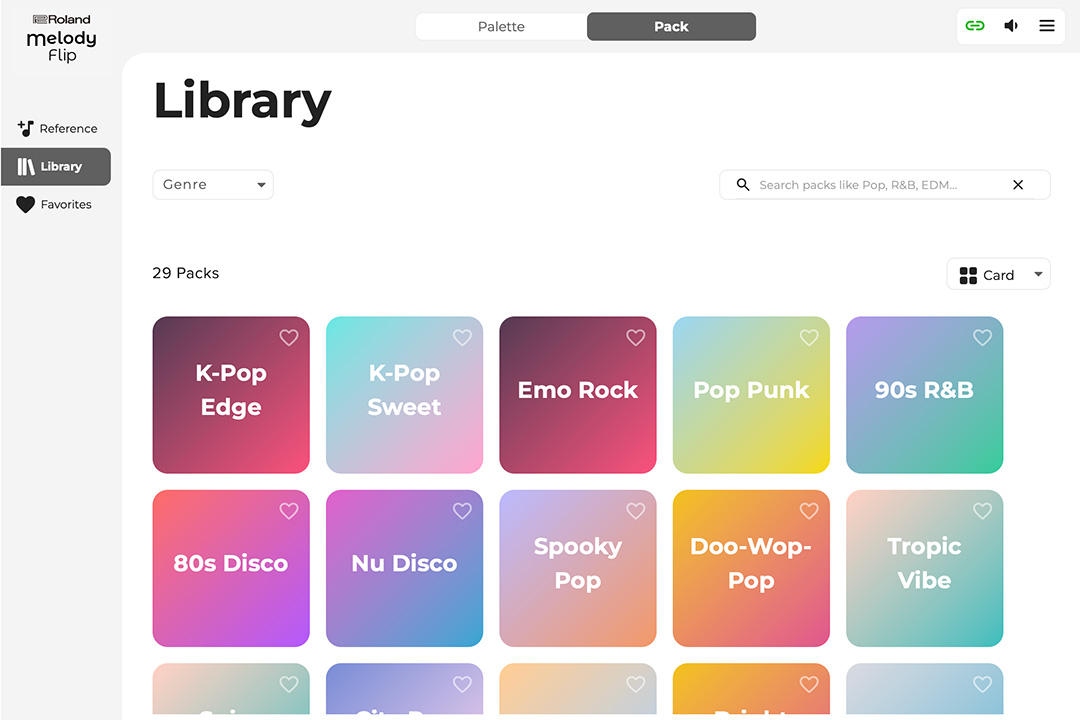1080x720 pixels.
Task: Favorite the K-Pop Edge pack
Action: click(289, 338)
